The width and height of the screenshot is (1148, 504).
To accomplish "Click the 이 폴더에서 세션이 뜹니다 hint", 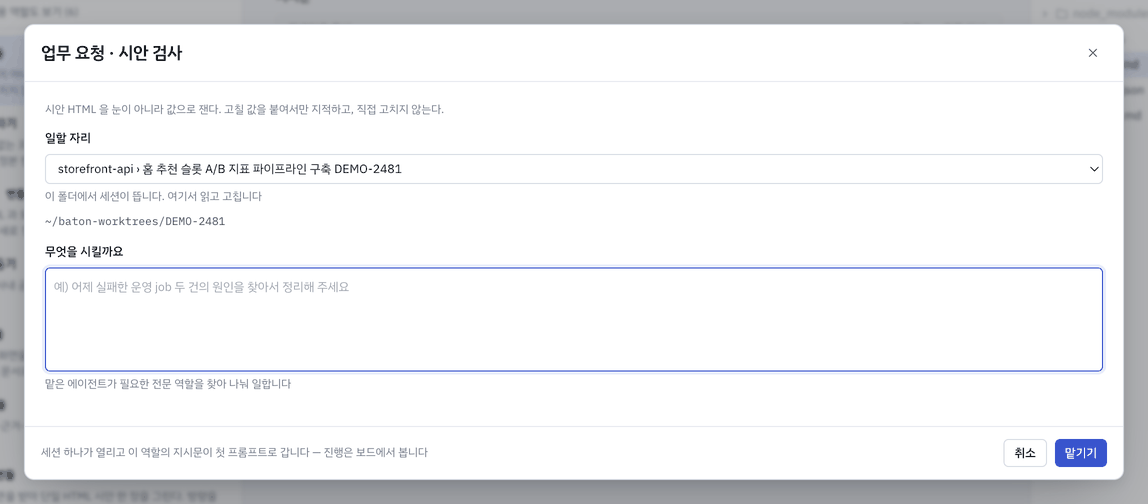I will [153, 196].
